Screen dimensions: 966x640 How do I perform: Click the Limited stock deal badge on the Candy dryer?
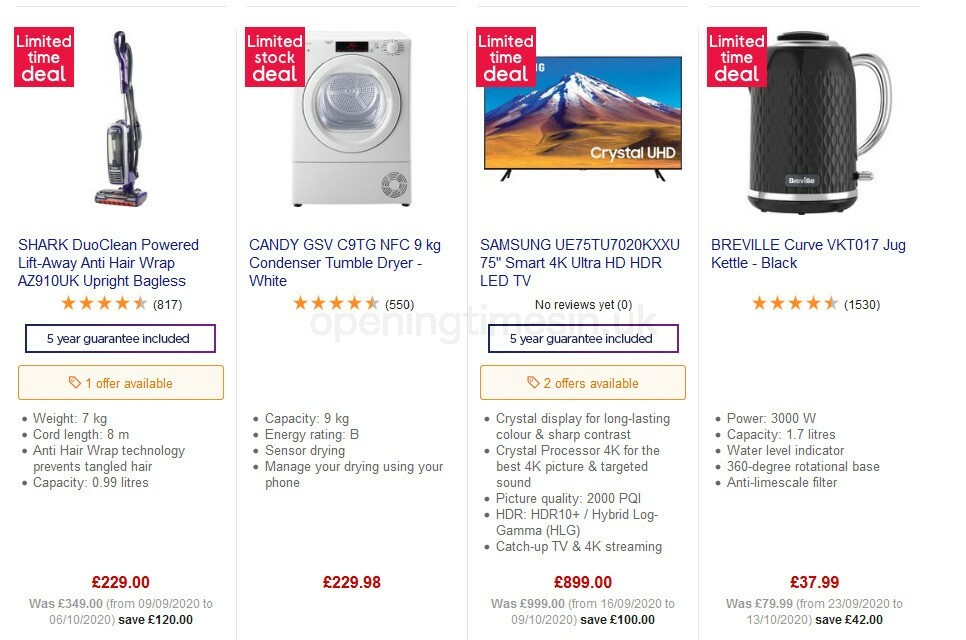(273, 57)
